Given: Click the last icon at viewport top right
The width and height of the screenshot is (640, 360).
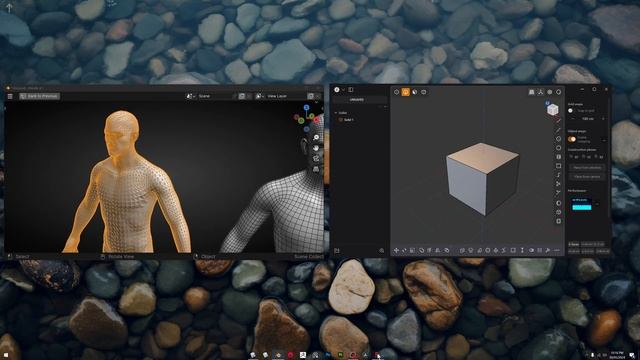Looking at the screenshot, I should (558, 92).
